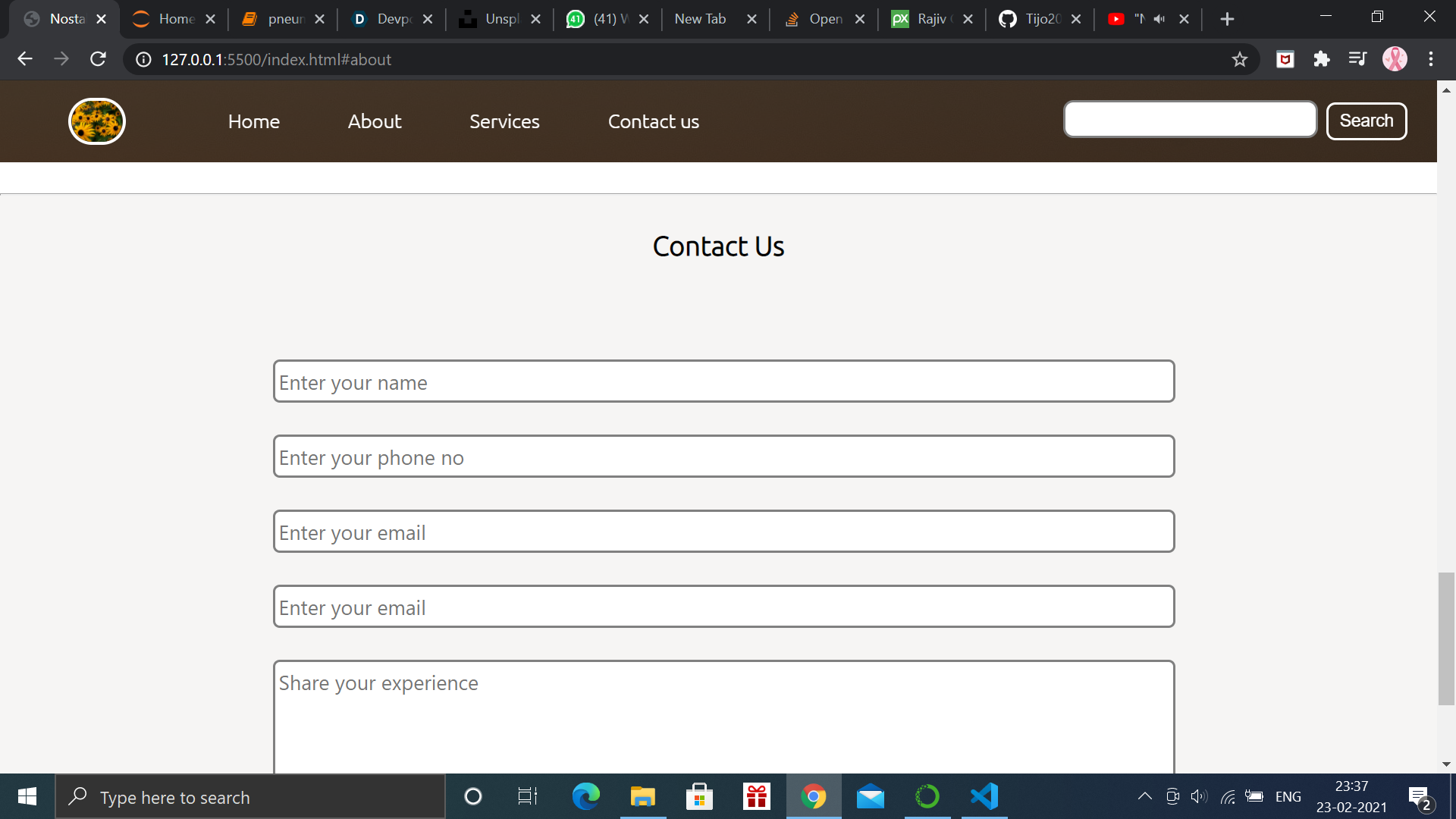Viewport: 1456px width, 819px height.
Task: Switch to the GitHub Tijo tab
Action: click(1039, 19)
